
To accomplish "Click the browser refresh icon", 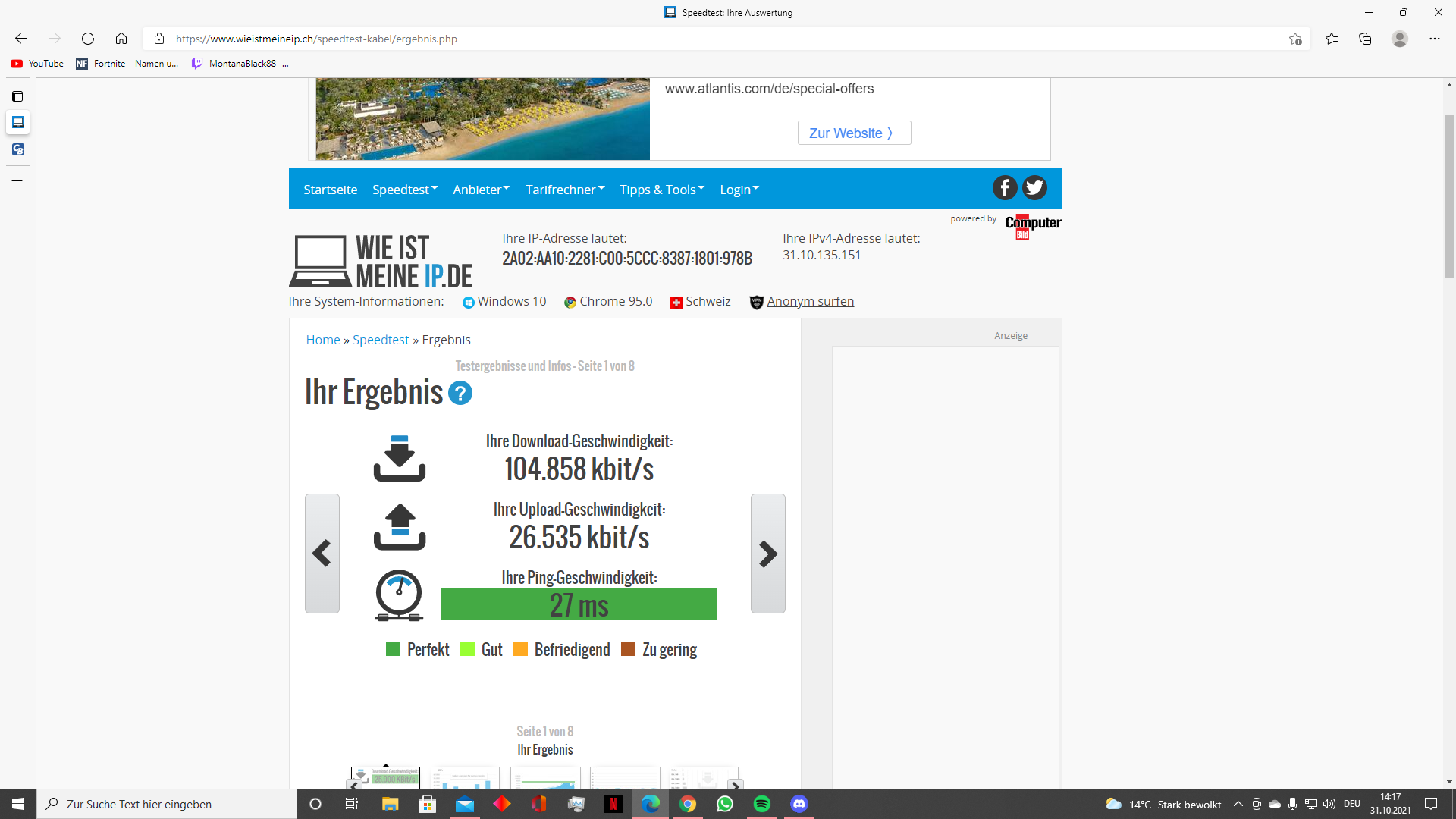I will 88,39.
